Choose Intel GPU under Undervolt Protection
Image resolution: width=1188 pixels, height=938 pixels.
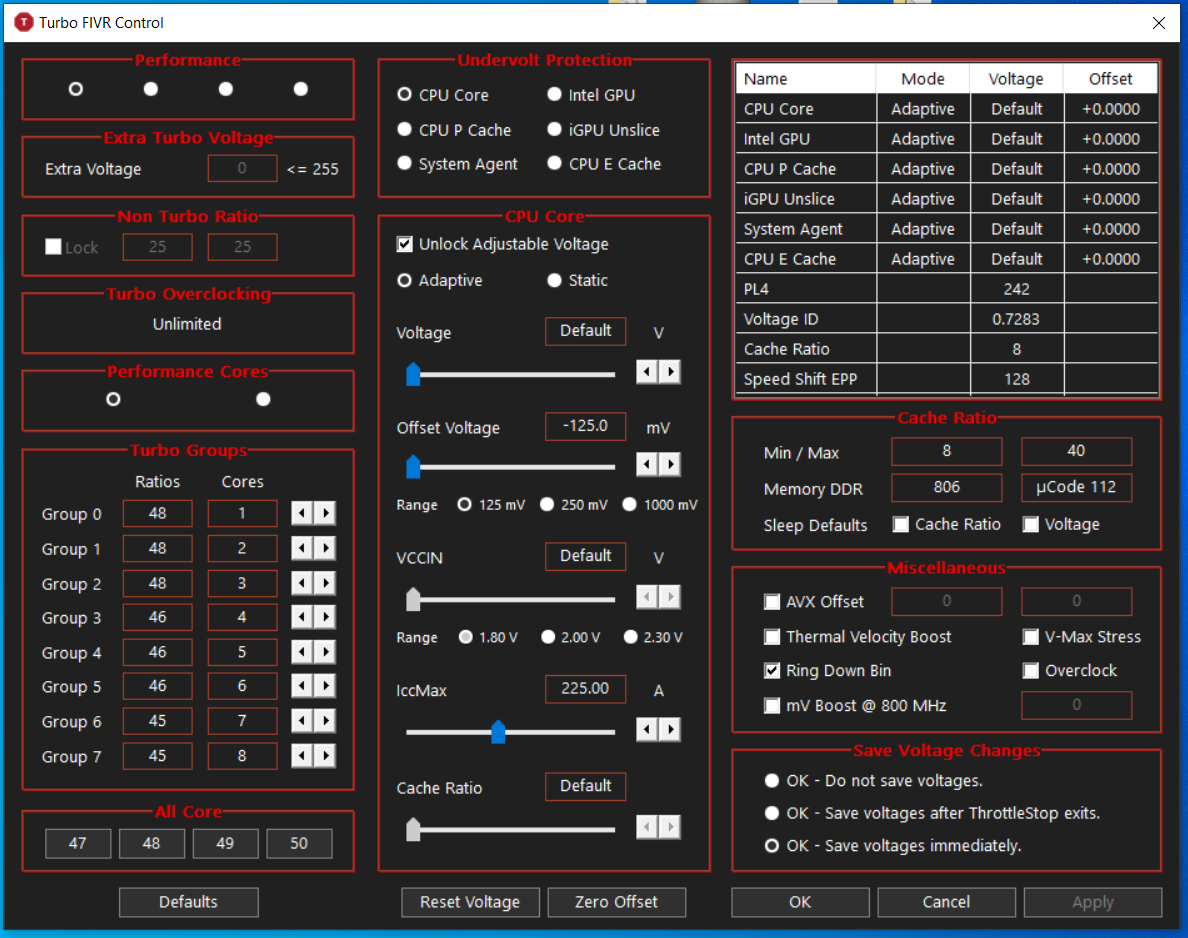pyautogui.click(x=555, y=95)
